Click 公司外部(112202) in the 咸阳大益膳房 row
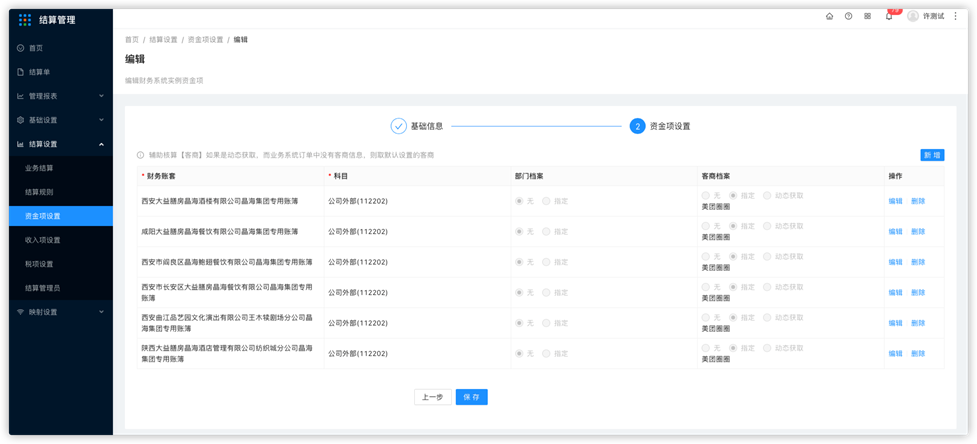 (x=358, y=232)
